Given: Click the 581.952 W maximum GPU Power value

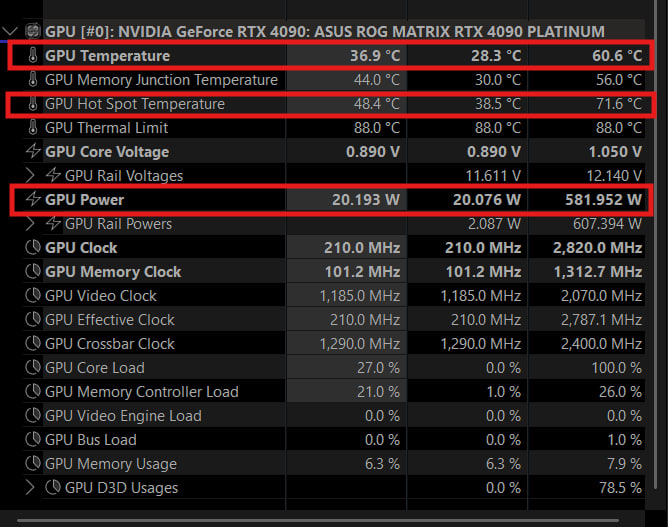Looking at the screenshot, I should (603, 199).
